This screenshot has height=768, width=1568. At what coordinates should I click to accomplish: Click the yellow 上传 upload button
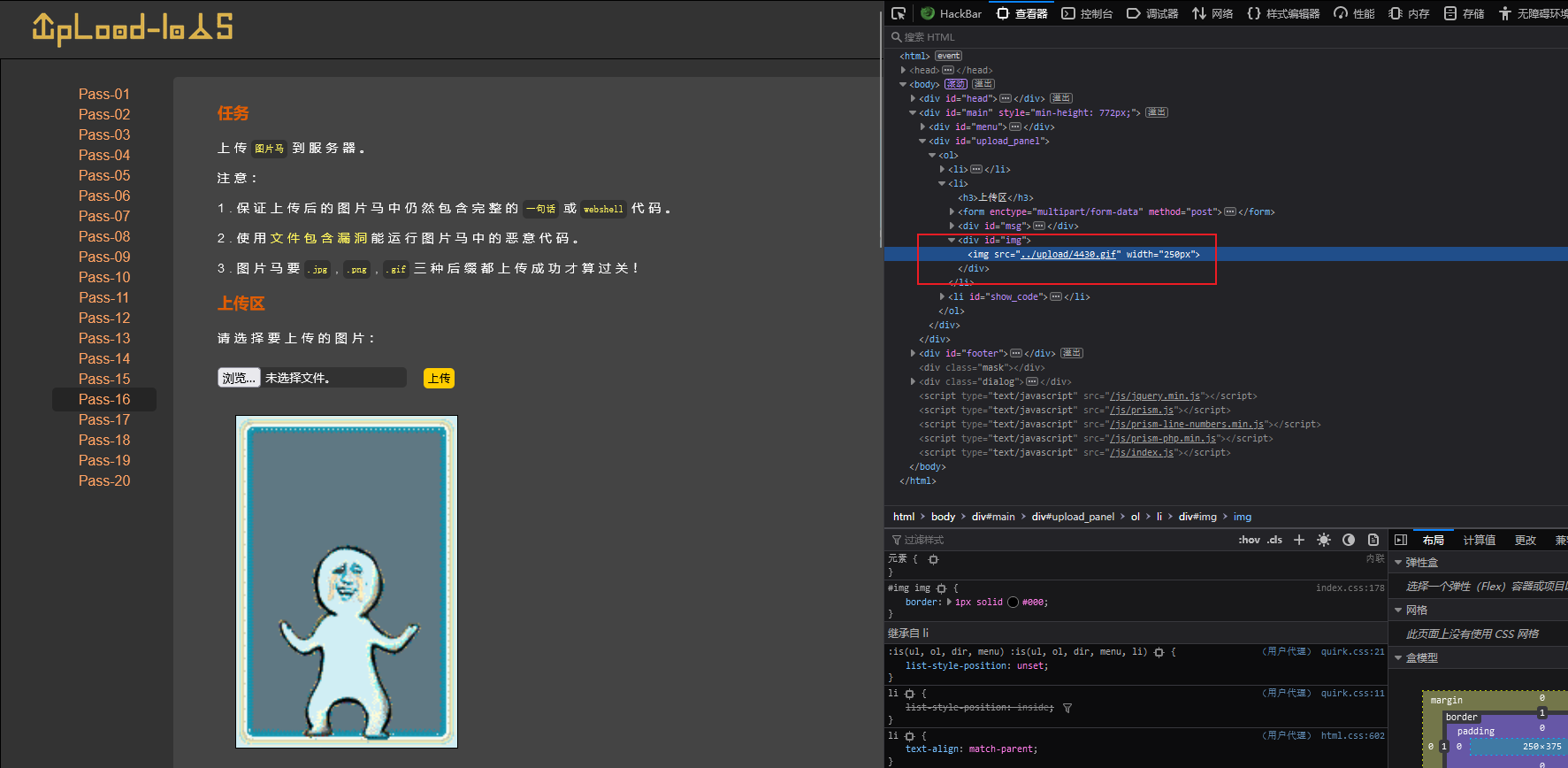click(439, 379)
